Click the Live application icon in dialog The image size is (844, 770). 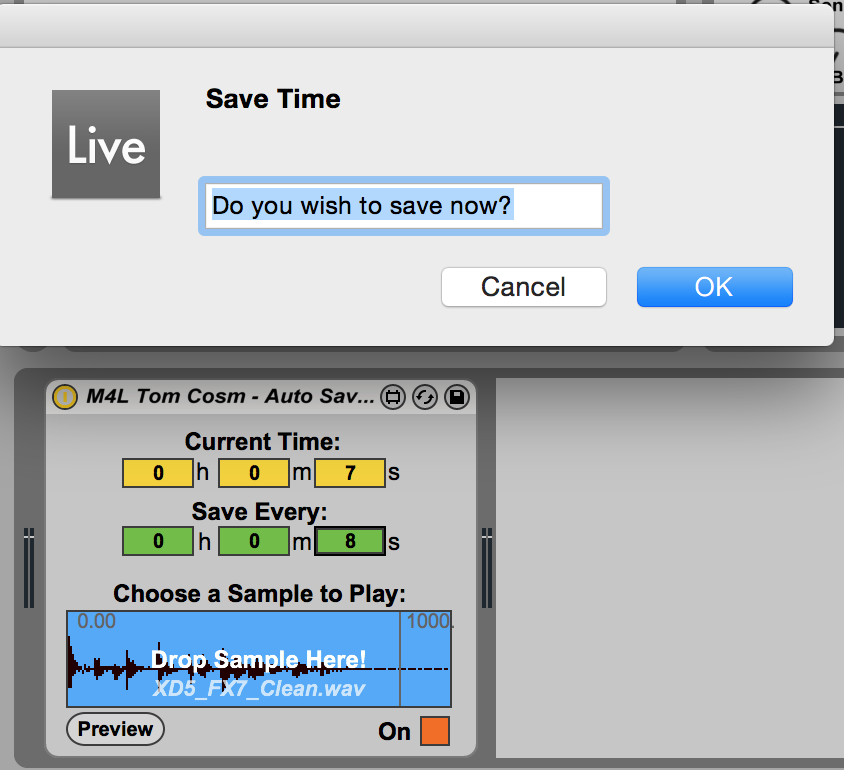point(106,144)
